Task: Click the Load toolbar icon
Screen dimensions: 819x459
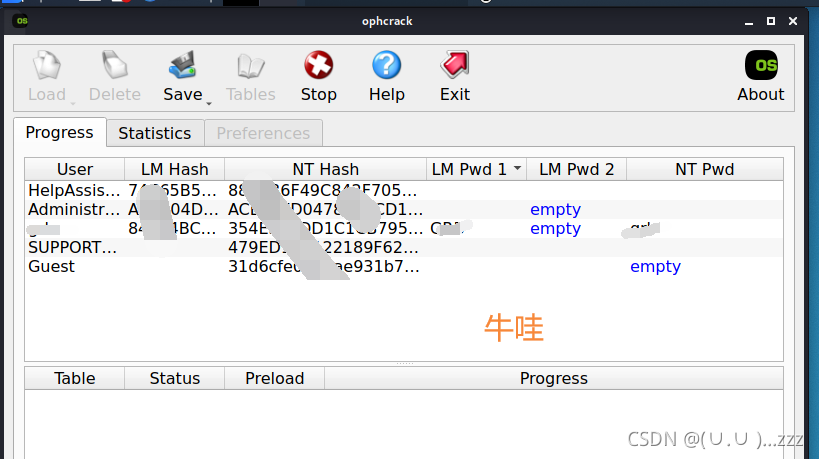Action: tap(47, 65)
